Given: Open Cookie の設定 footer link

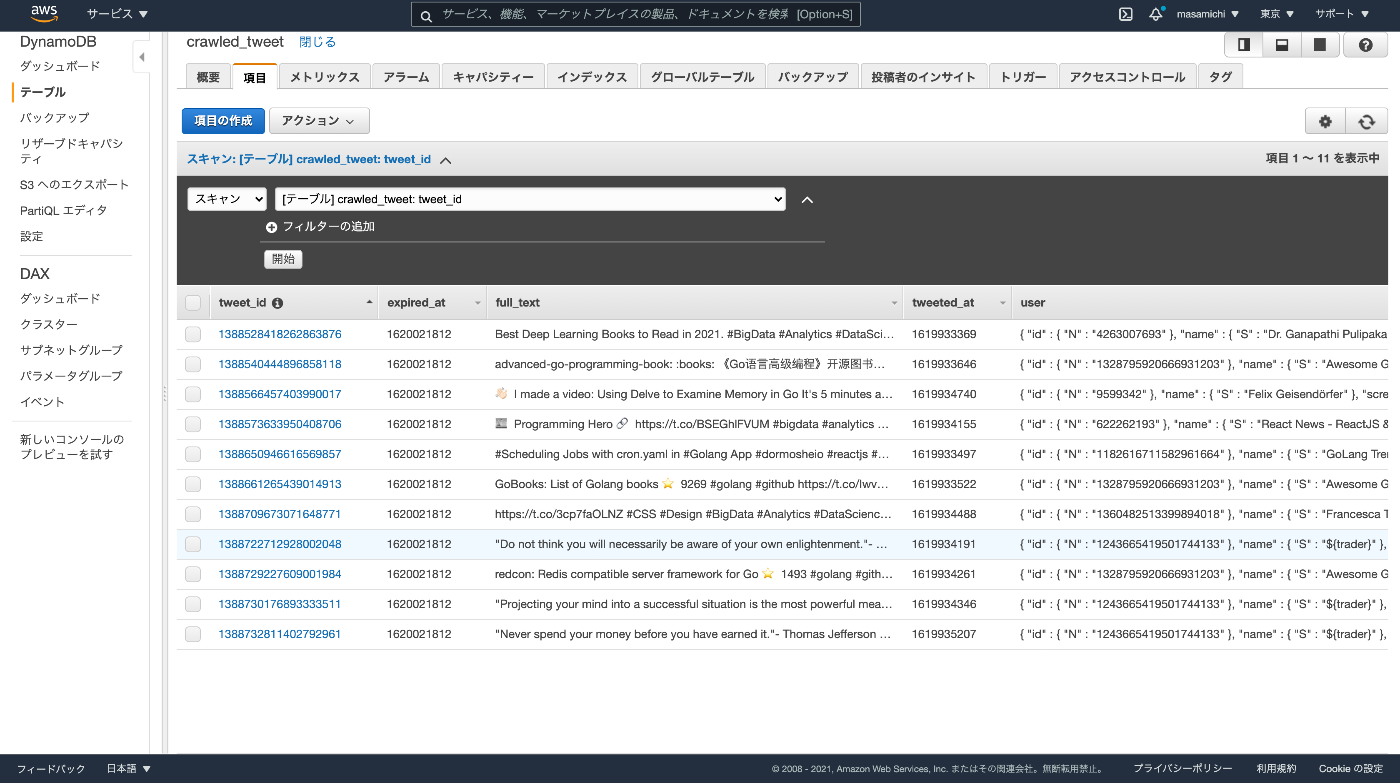Looking at the screenshot, I should [x=1351, y=769].
